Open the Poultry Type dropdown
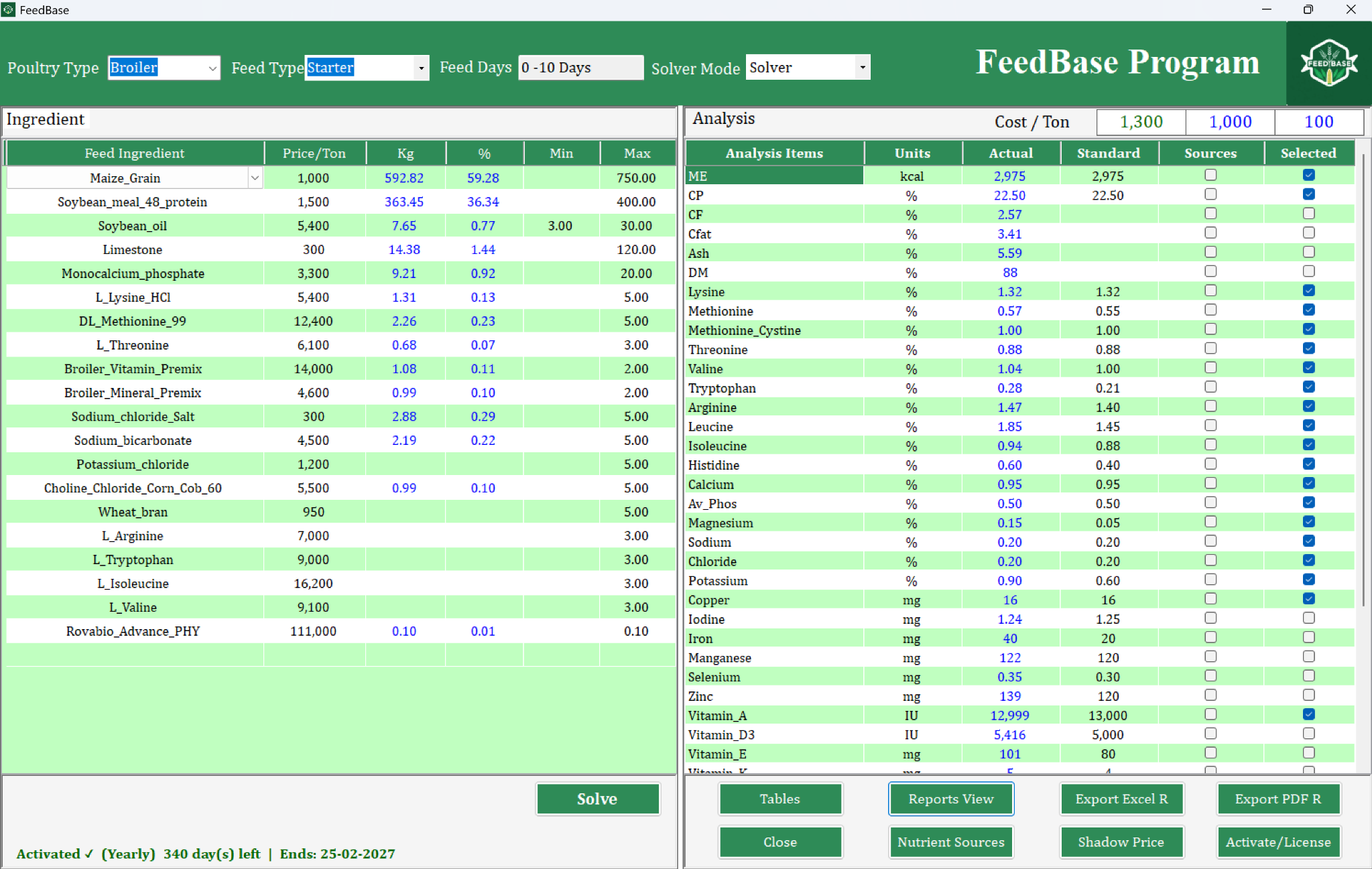This screenshot has height=869, width=1372. [210, 67]
